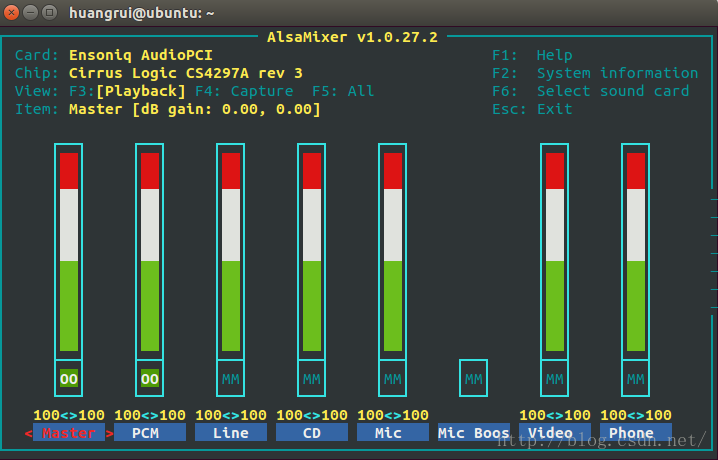Unmute the Line channel MM box

point(230,379)
